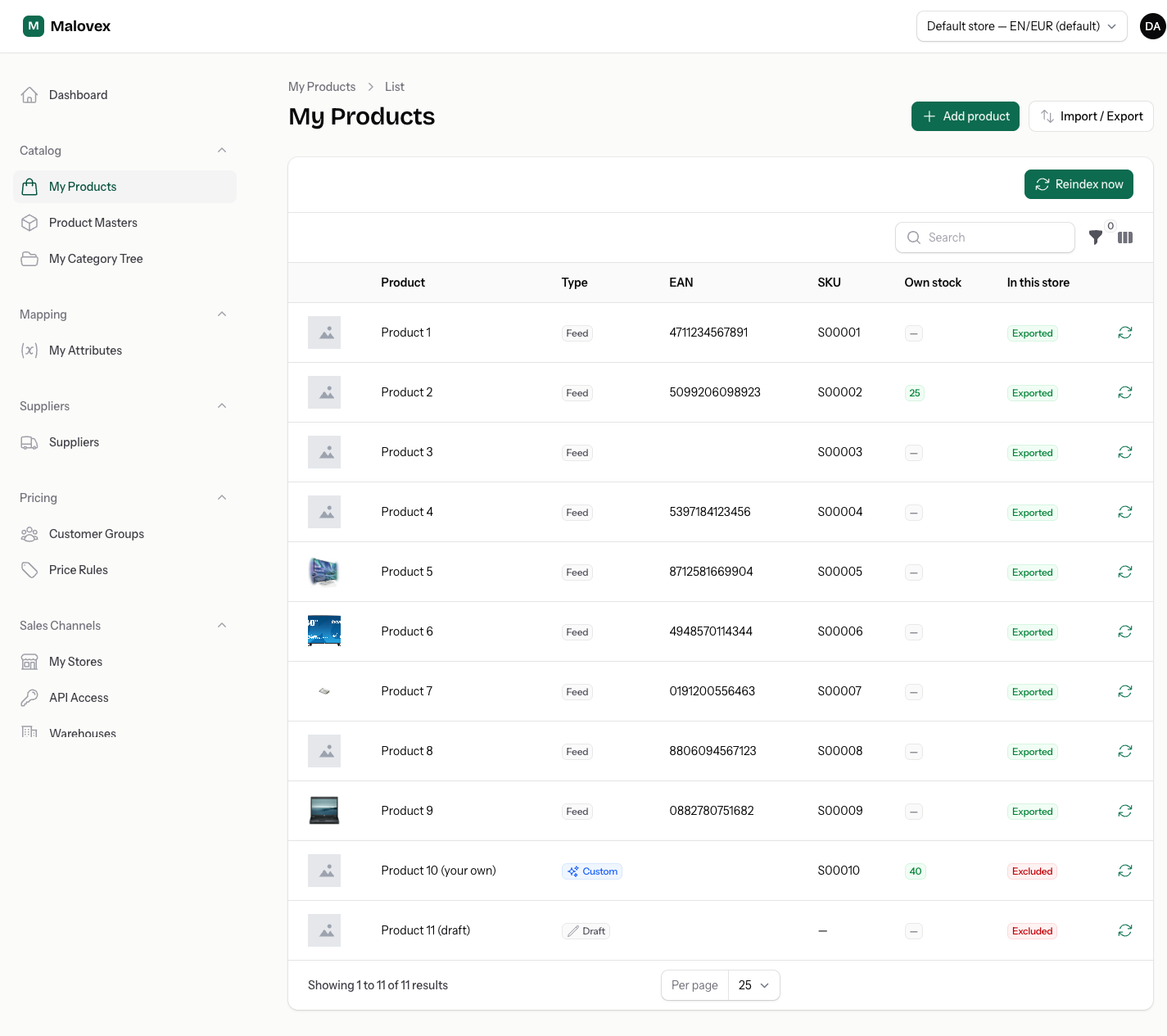Image resolution: width=1167 pixels, height=1036 pixels.
Task: Click the Draft type badge
Action: click(586, 931)
